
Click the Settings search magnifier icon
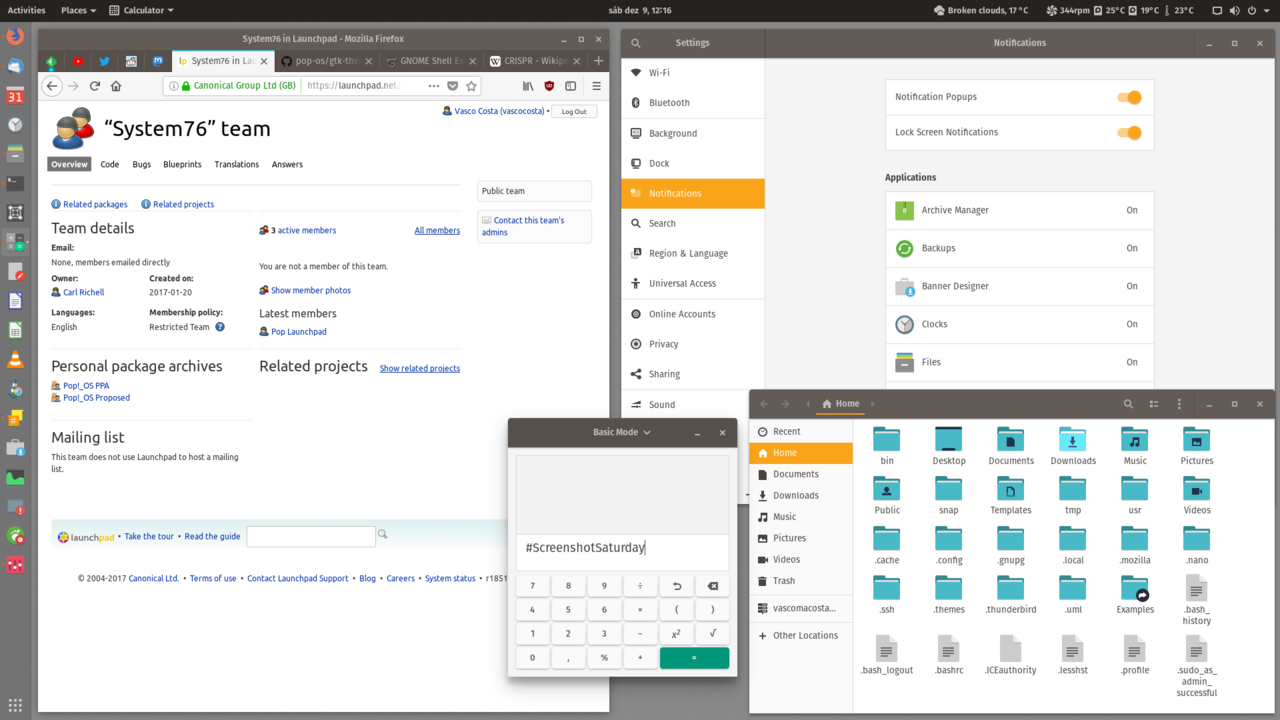click(x=635, y=43)
